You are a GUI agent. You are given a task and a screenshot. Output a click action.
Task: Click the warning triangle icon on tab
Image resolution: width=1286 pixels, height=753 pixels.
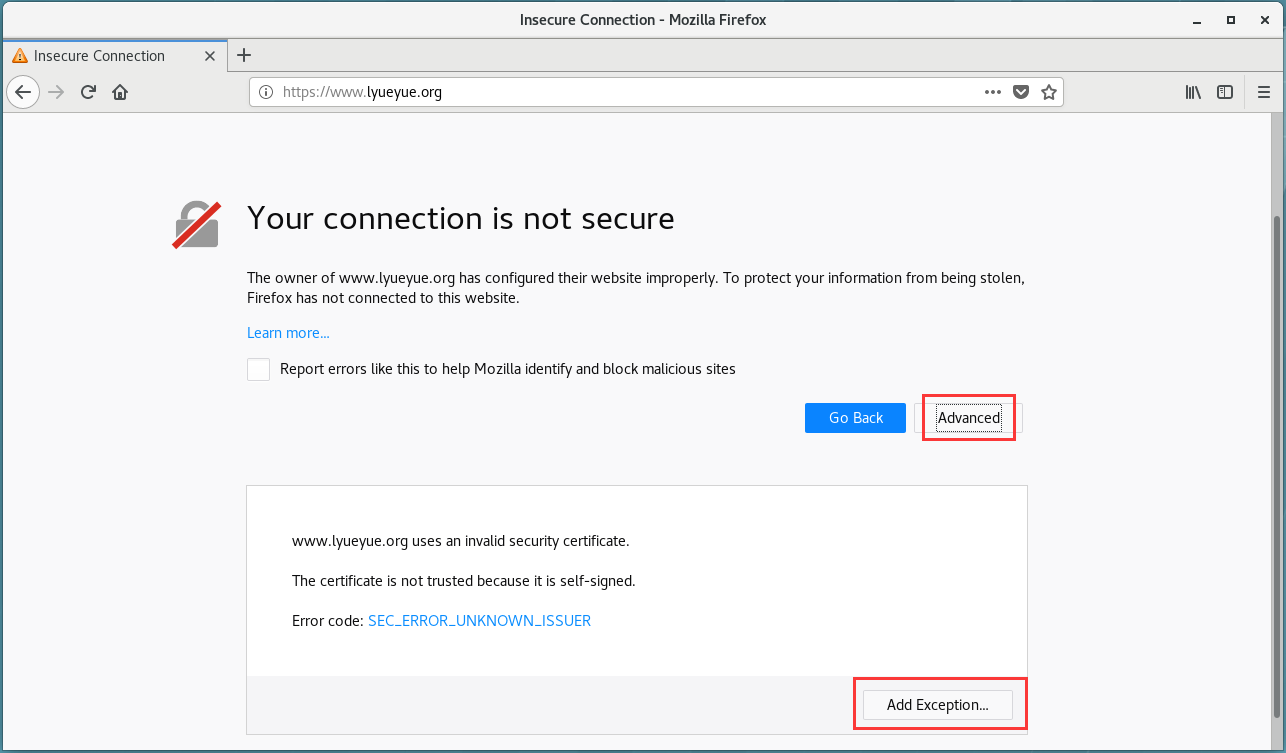(x=20, y=56)
